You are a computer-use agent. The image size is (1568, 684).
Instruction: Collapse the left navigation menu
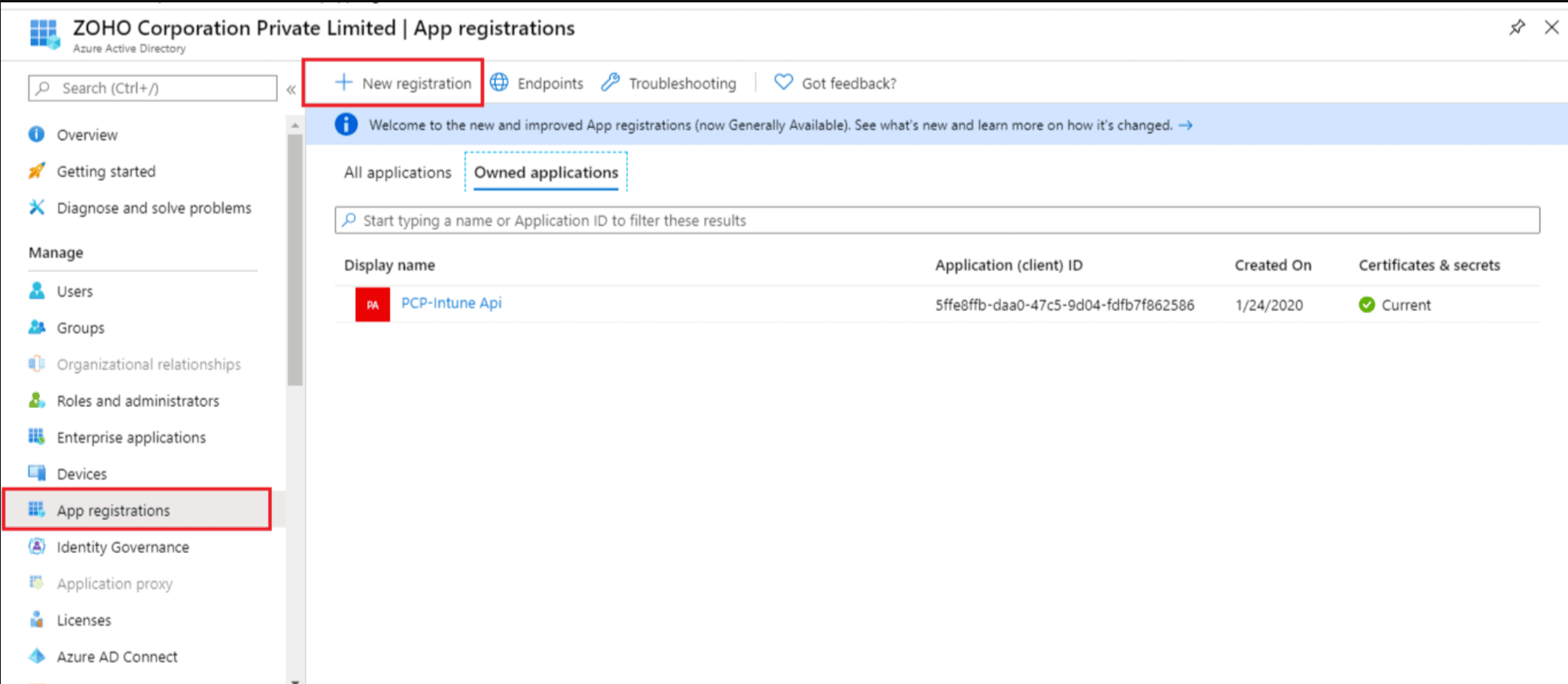tap(291, 89)
